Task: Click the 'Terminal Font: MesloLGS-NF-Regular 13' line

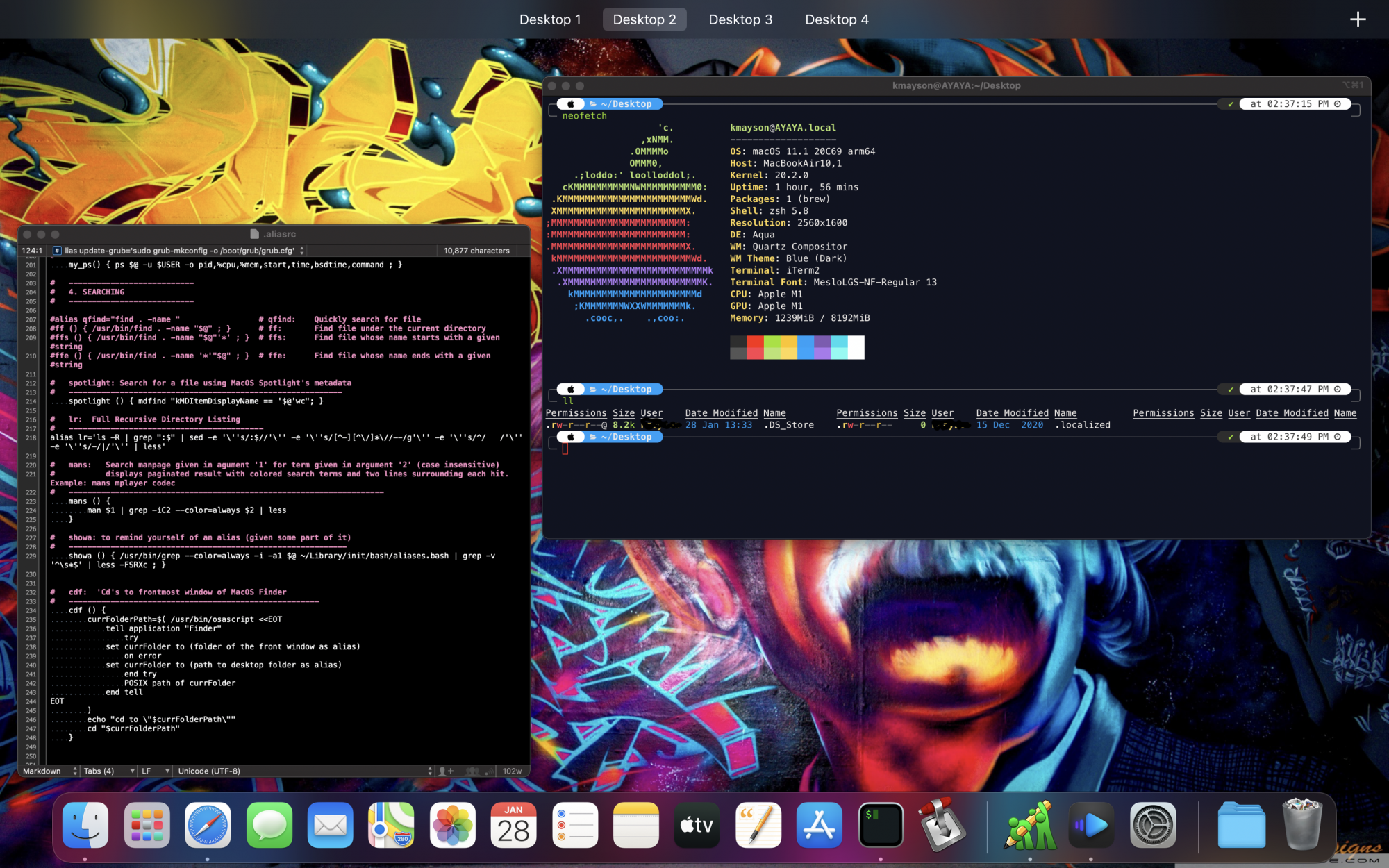Action: (x=833, y=282)
